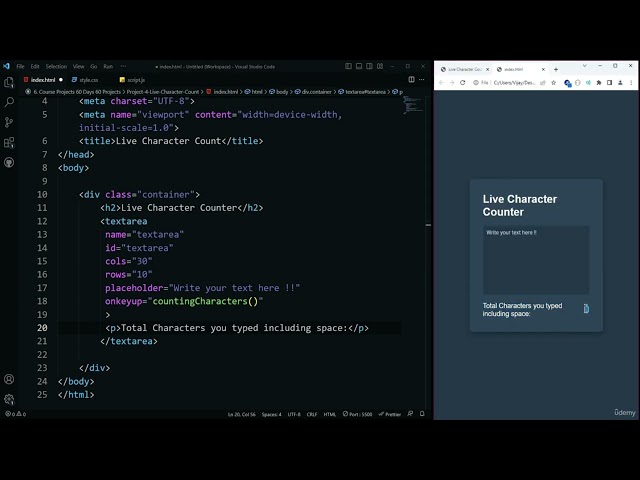Click the editor vertical scrollbar marker
Screen dimensions: 640x480
[x=428, y=225]
